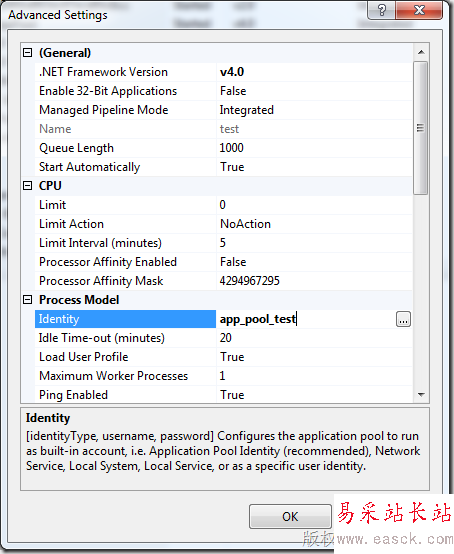Open the Identity browse ellipsis button
The height and width of the screenshot is (554, 454).
[403, 319]
